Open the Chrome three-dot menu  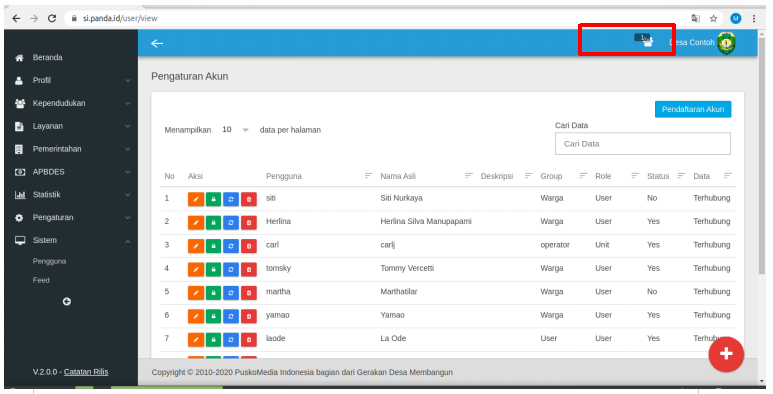pyautogui.click(x=754, y=18)
